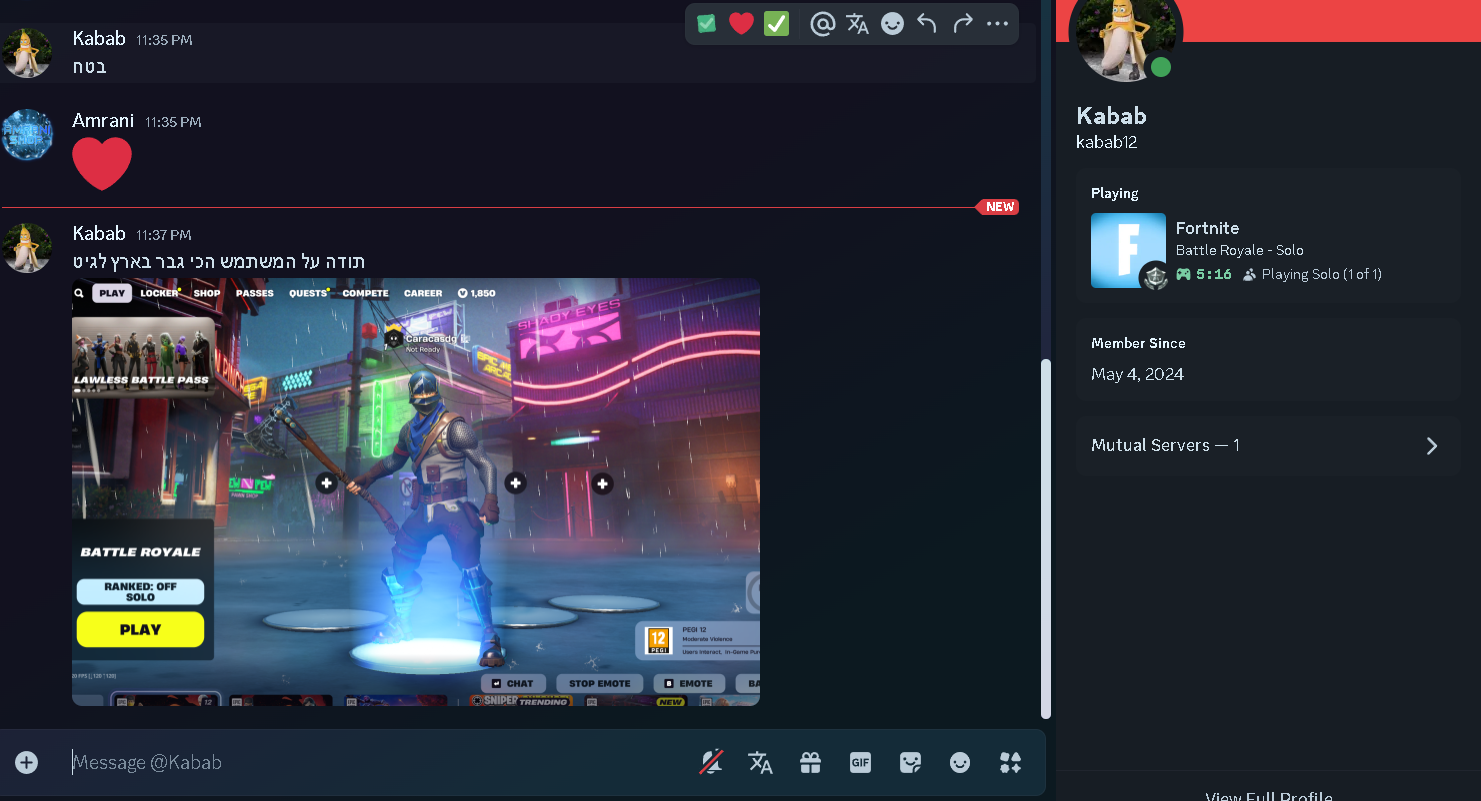Screen dimensions: 1481x801
Task: Open the GIF picker
Action: click(x=860, y=763)
